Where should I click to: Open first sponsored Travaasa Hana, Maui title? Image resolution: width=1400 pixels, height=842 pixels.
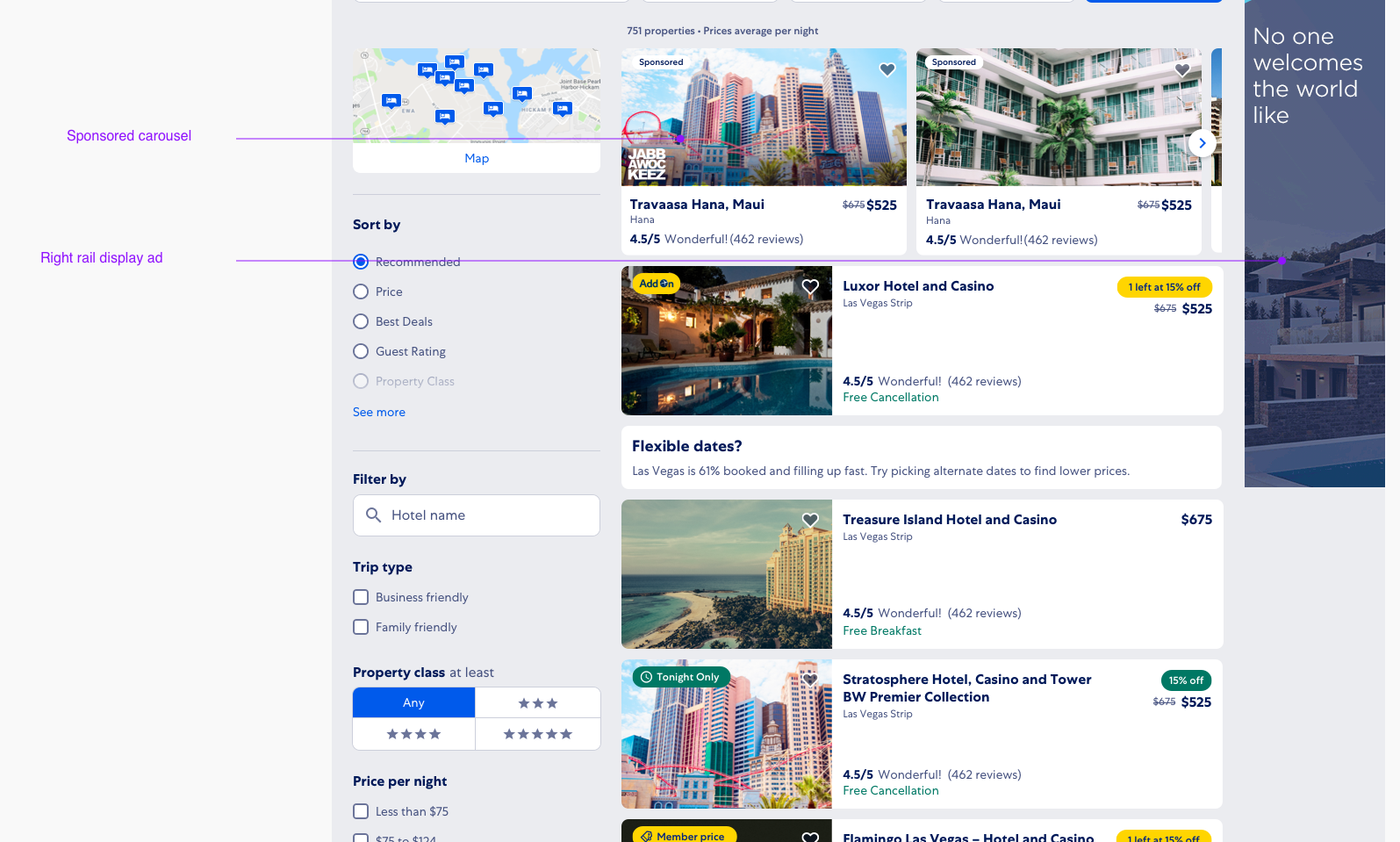click(x=697, y=205)
